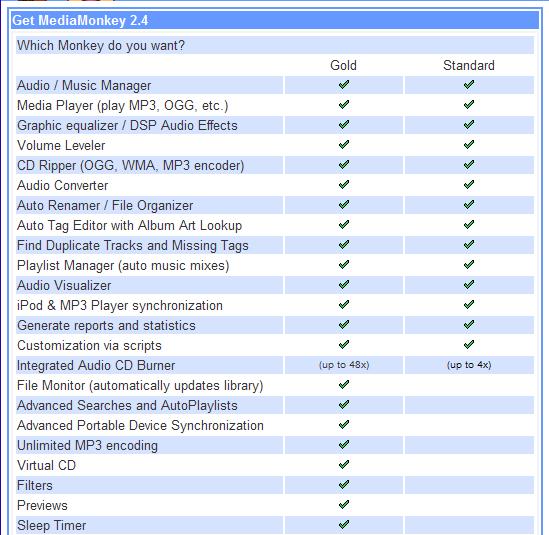The image size is (549, 535).
Task: Click Standard checkmark for Audio Converter
Action: tap(469, 185)
